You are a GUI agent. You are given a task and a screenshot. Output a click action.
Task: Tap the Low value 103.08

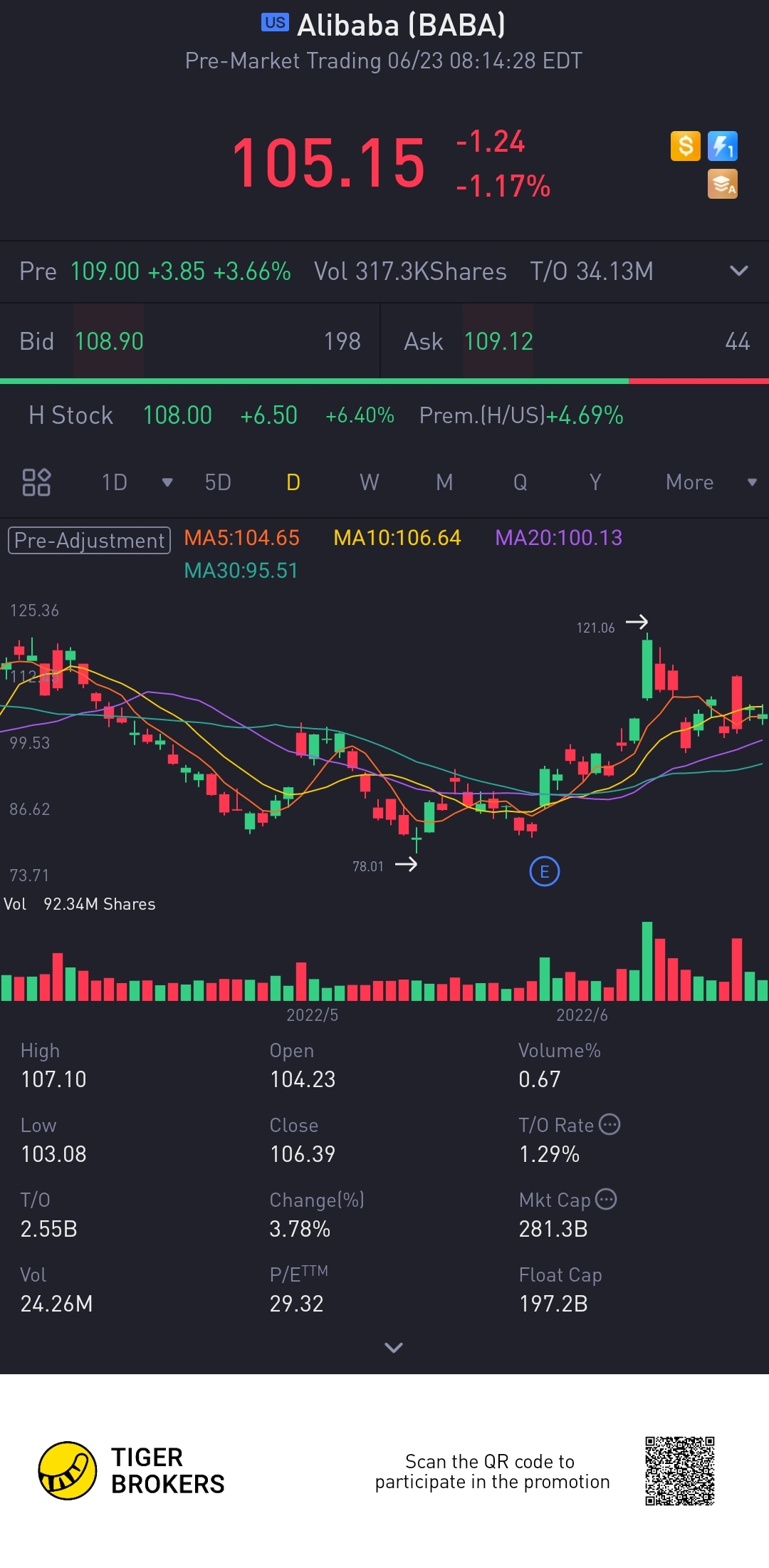coord(53,1154)
